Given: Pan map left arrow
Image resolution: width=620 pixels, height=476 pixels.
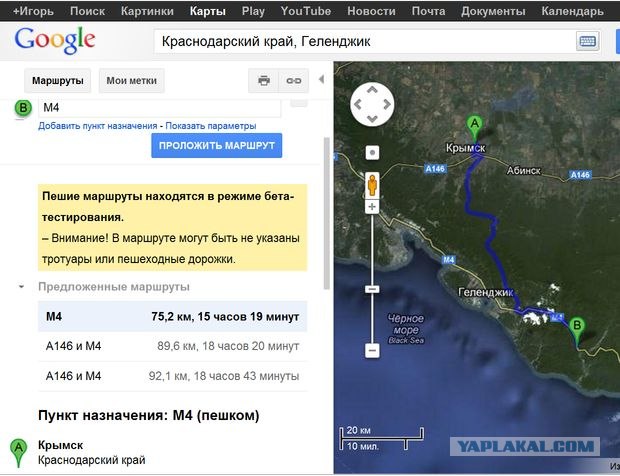Looking at the screenshot, I should pyautogui.click(x=357, y=104).
